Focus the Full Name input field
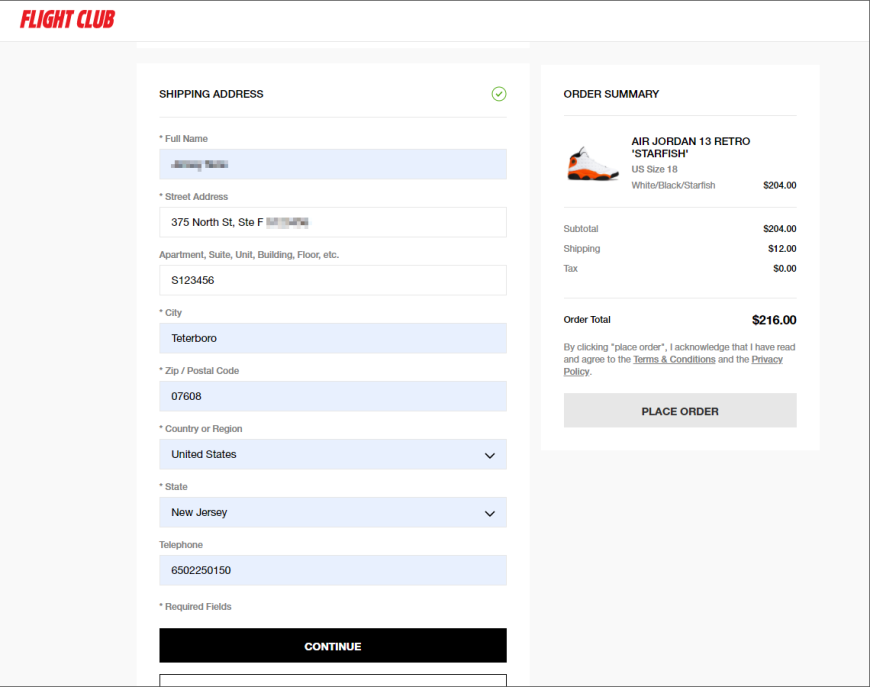Screen dimensions: 870x687 [x=333, y=164]
